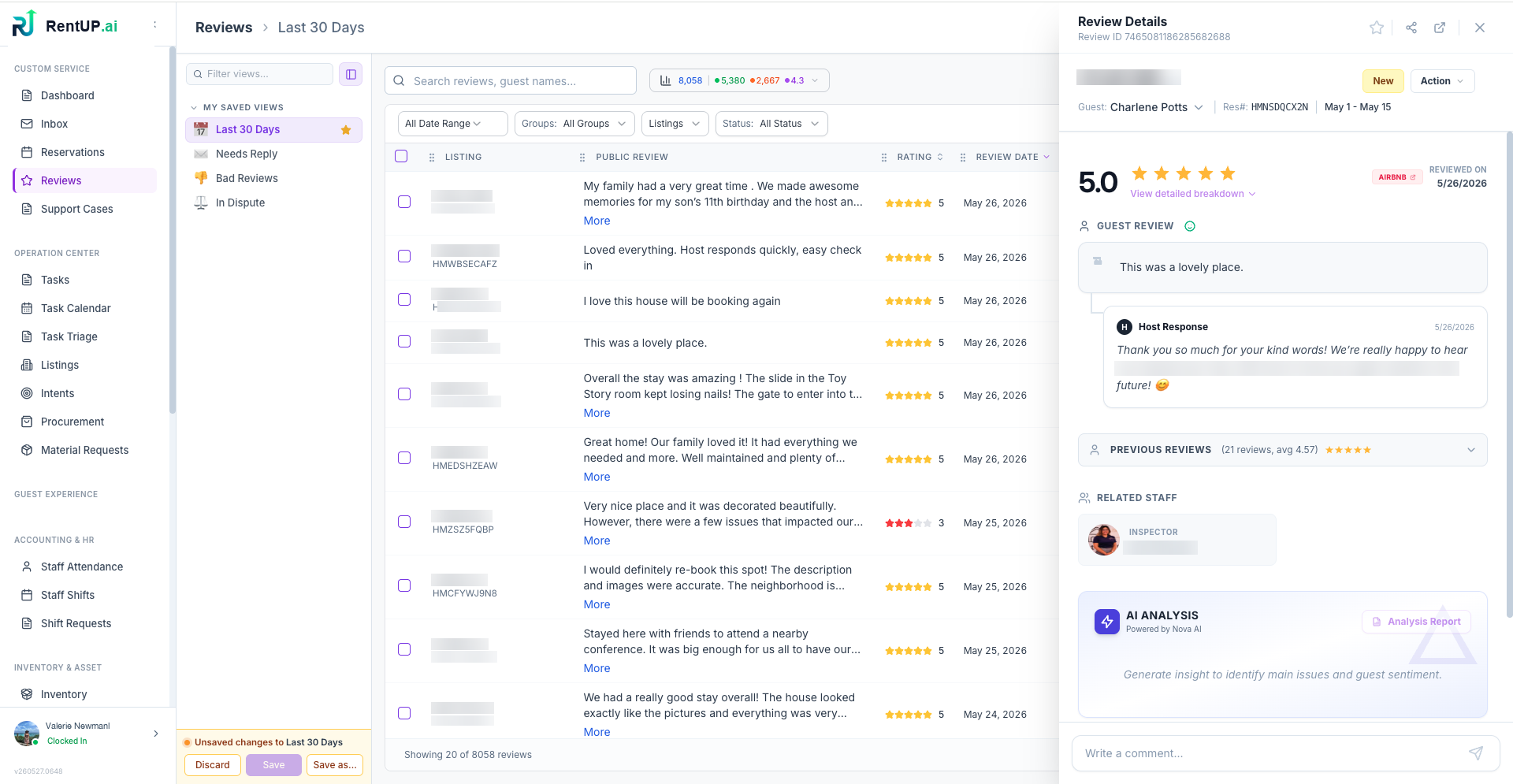Close the Review Details panel
The width and height of the screenshot is (1513, 784).
1480,28
